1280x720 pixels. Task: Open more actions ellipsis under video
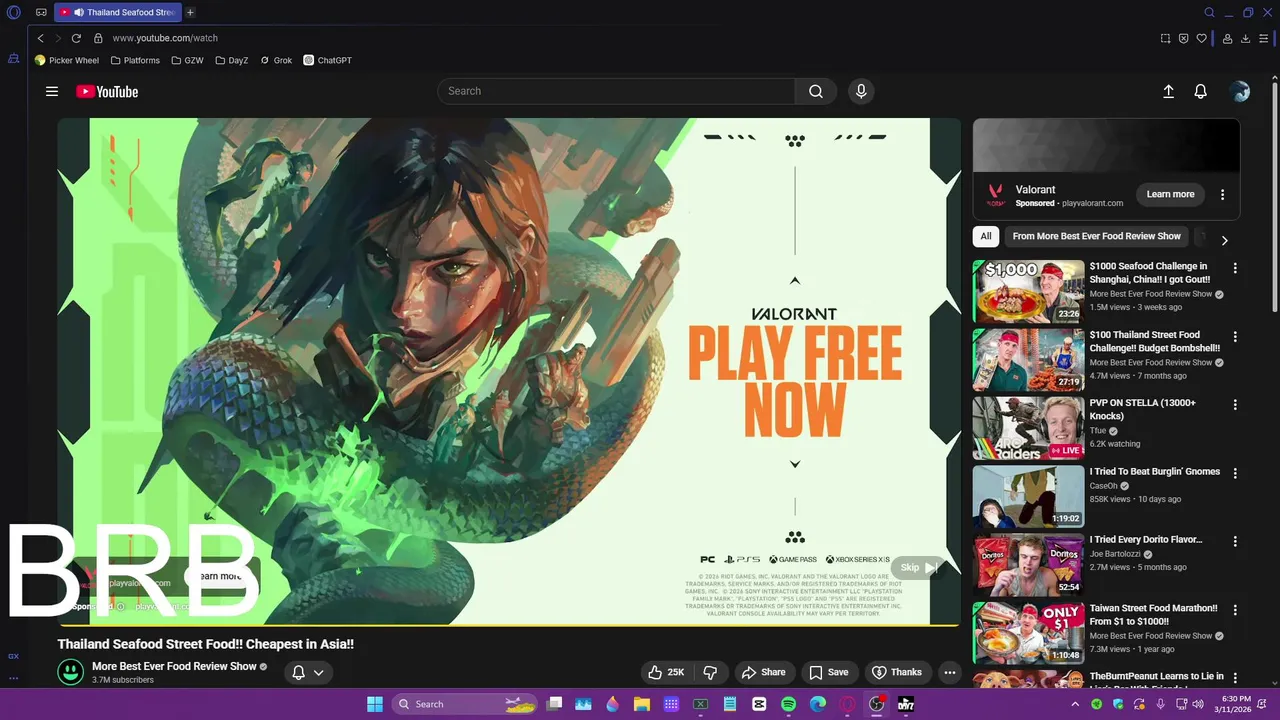pyautogui.click(x=950, y=672)
